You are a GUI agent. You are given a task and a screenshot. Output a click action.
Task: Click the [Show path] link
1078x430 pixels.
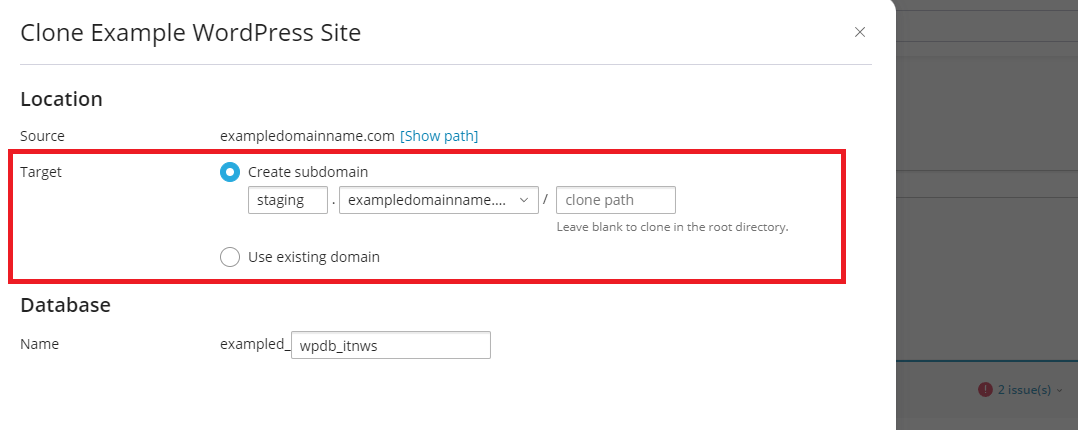tap(439, 136)
